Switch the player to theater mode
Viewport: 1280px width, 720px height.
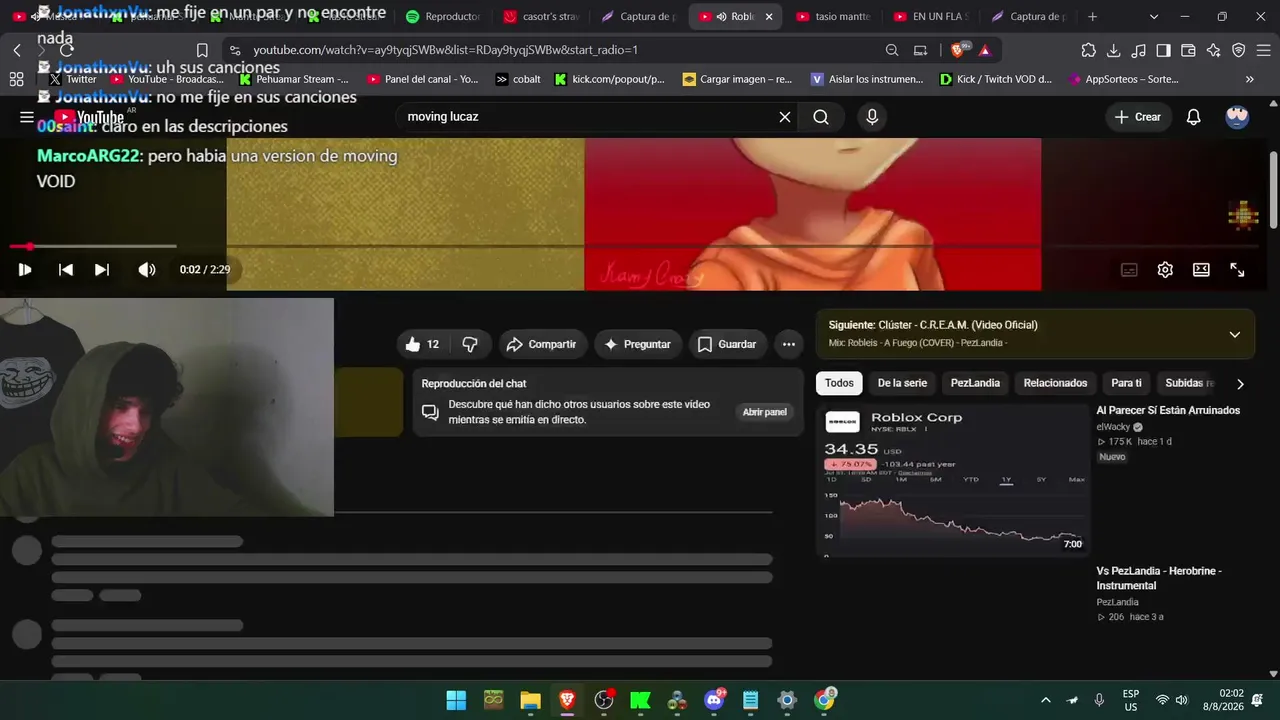(x=1201, y=270)
